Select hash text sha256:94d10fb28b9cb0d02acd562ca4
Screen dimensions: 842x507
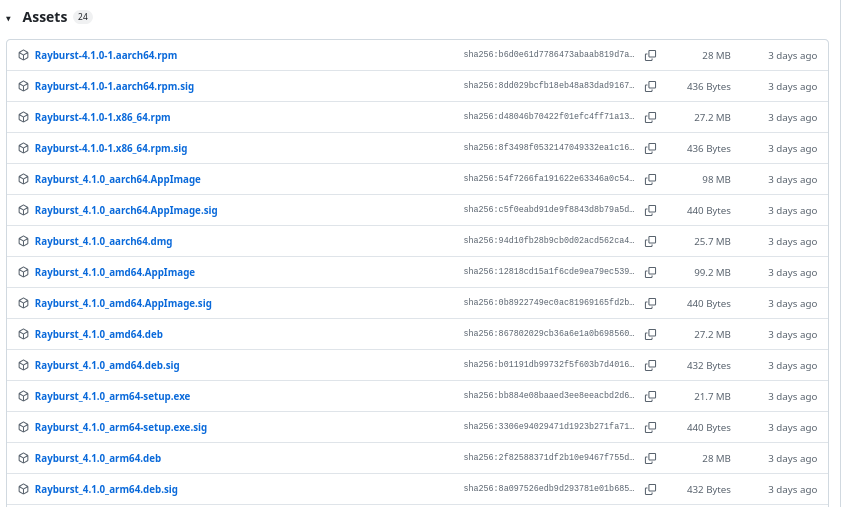coord(549,240)
